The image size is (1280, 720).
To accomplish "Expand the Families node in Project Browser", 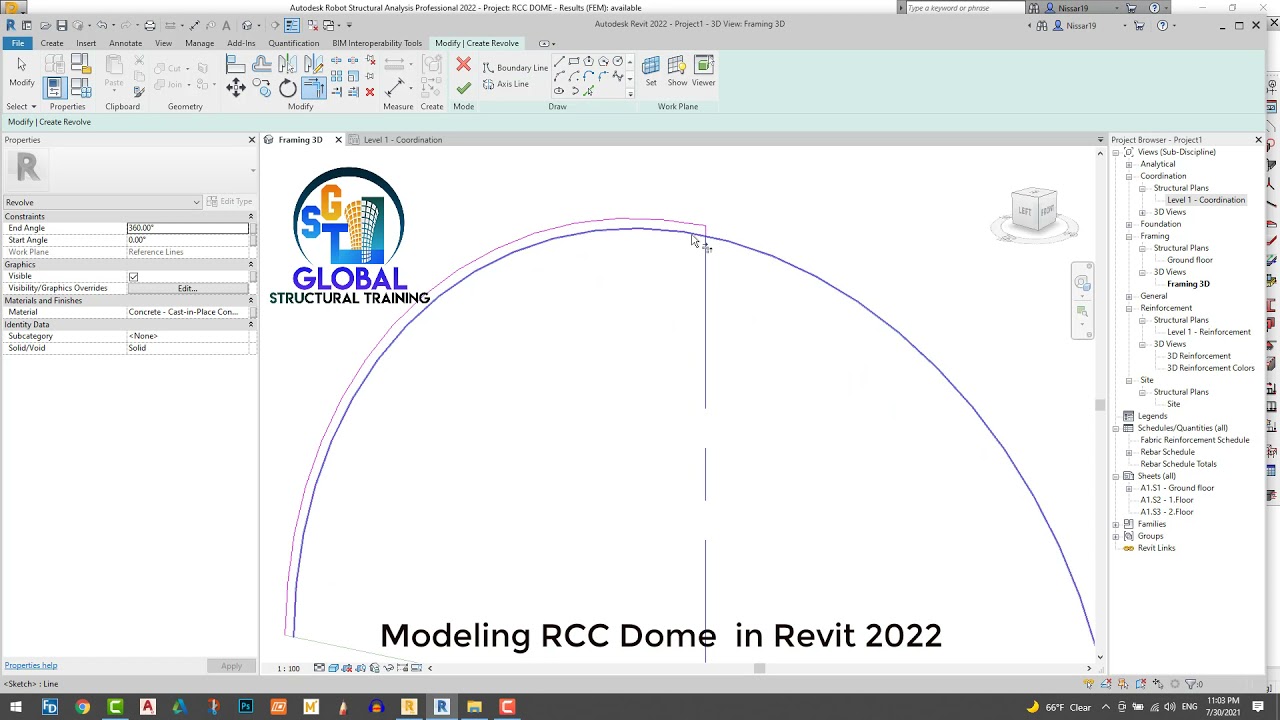I will pos(1116,524).
